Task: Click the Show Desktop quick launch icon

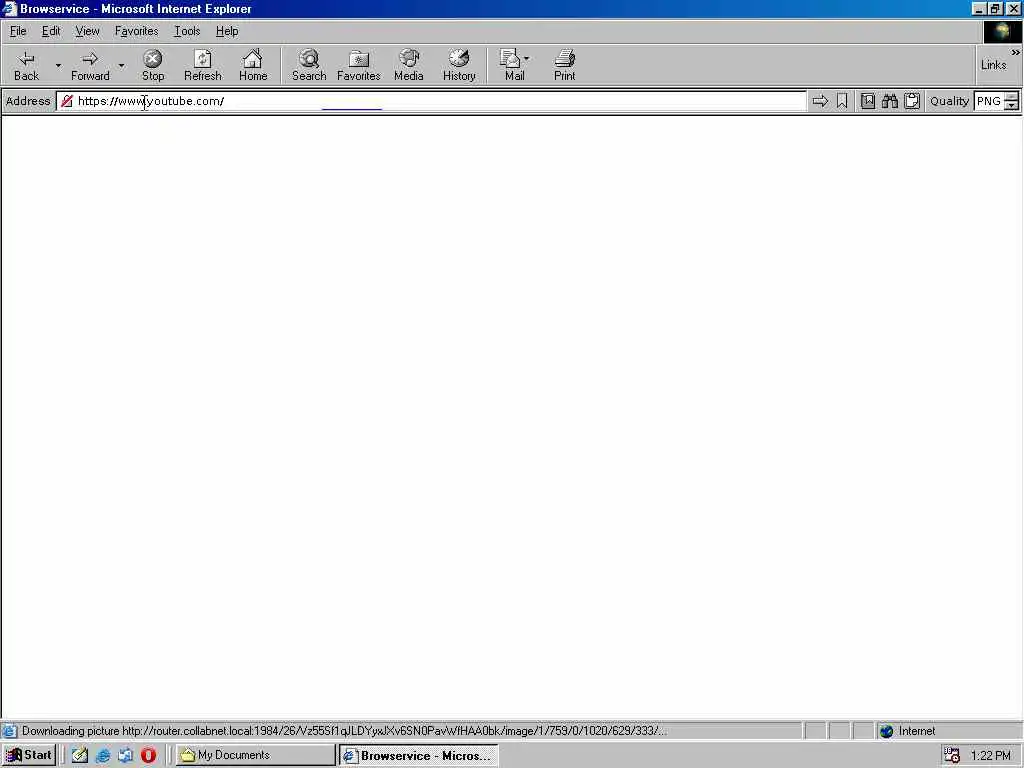Action: click(x=125, y=756)
